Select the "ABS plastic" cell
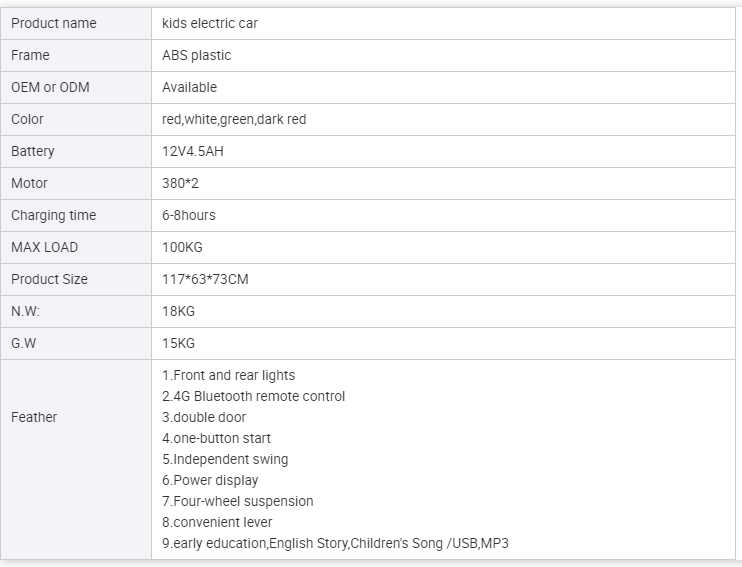 click(196, 55)
